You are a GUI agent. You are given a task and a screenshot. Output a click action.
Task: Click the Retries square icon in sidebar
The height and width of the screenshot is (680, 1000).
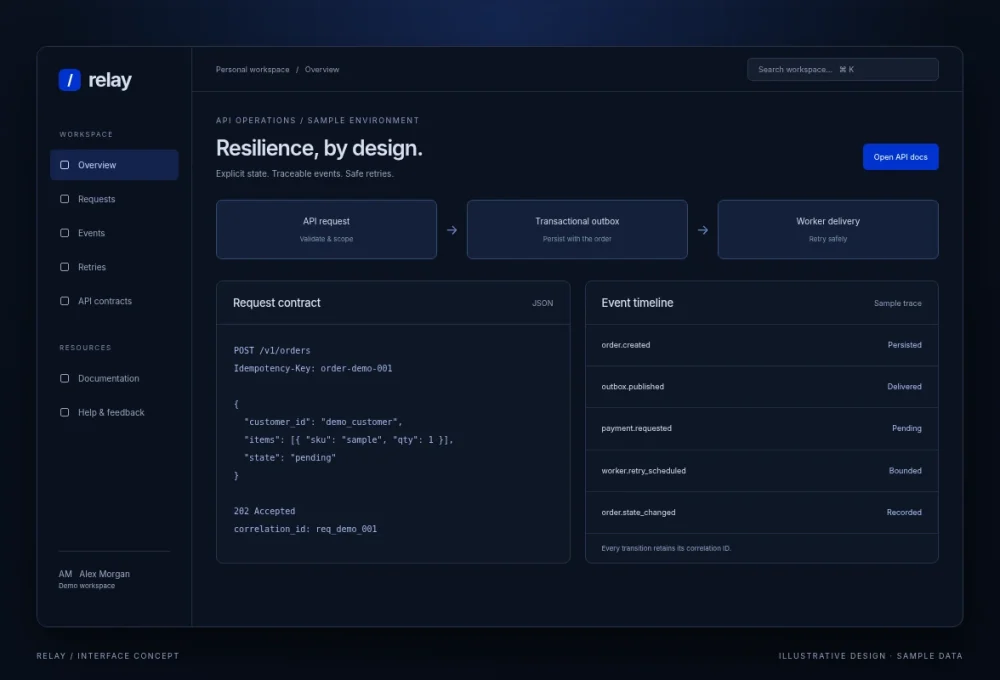pyautogui.click(x=64, y=267)
